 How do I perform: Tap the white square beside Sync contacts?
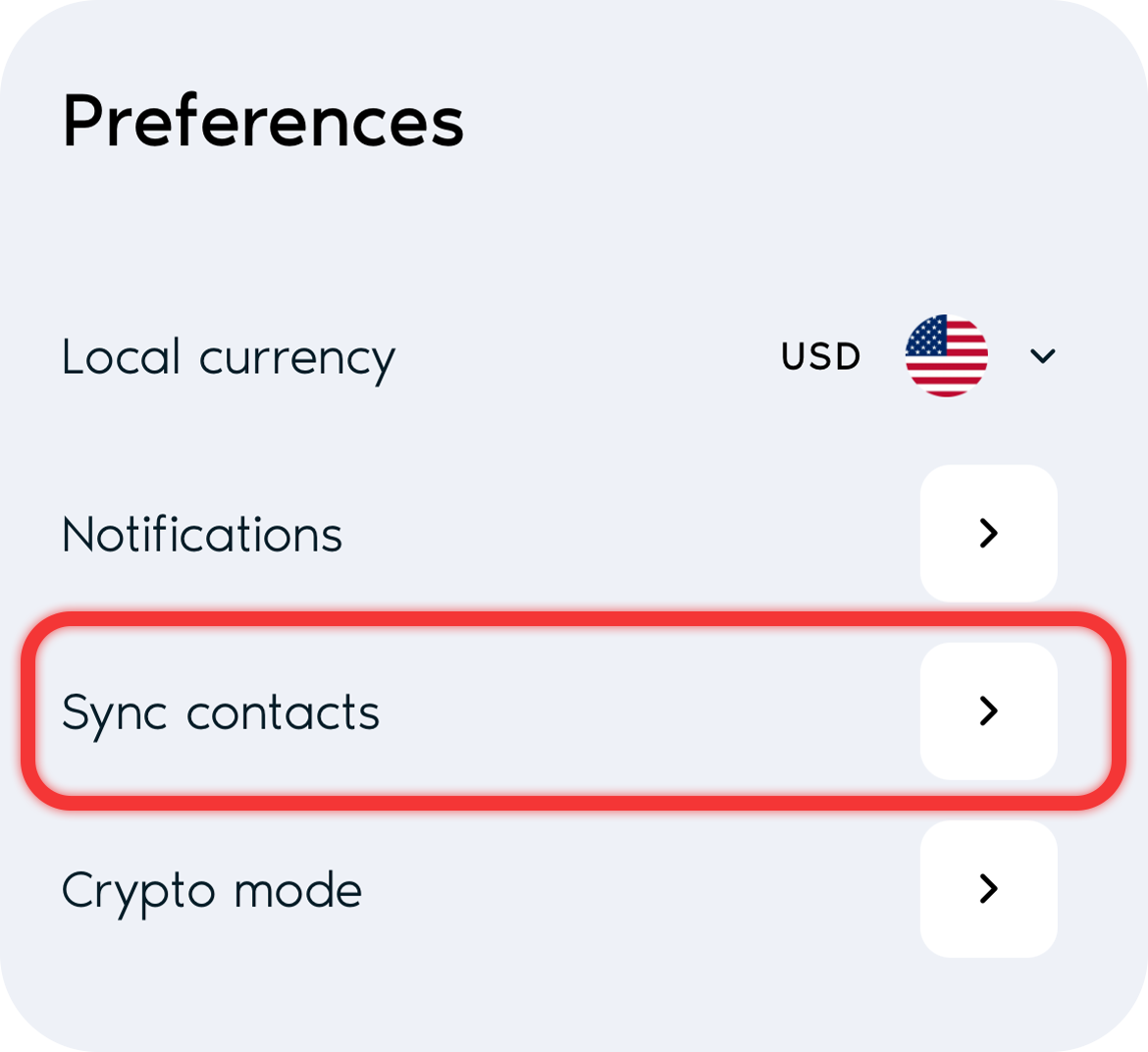tap(988, 710)
